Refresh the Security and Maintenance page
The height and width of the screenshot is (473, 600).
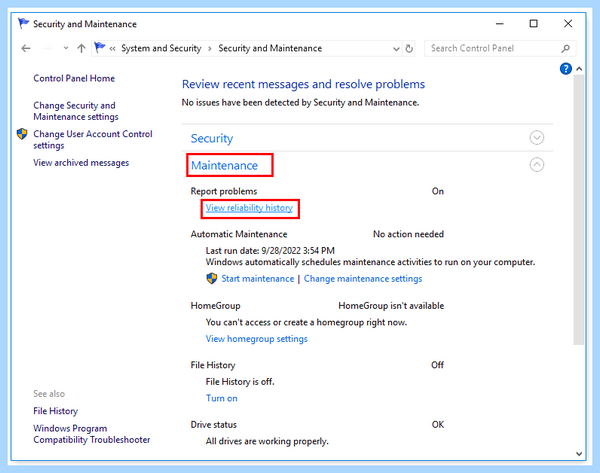tap(409, 49)
